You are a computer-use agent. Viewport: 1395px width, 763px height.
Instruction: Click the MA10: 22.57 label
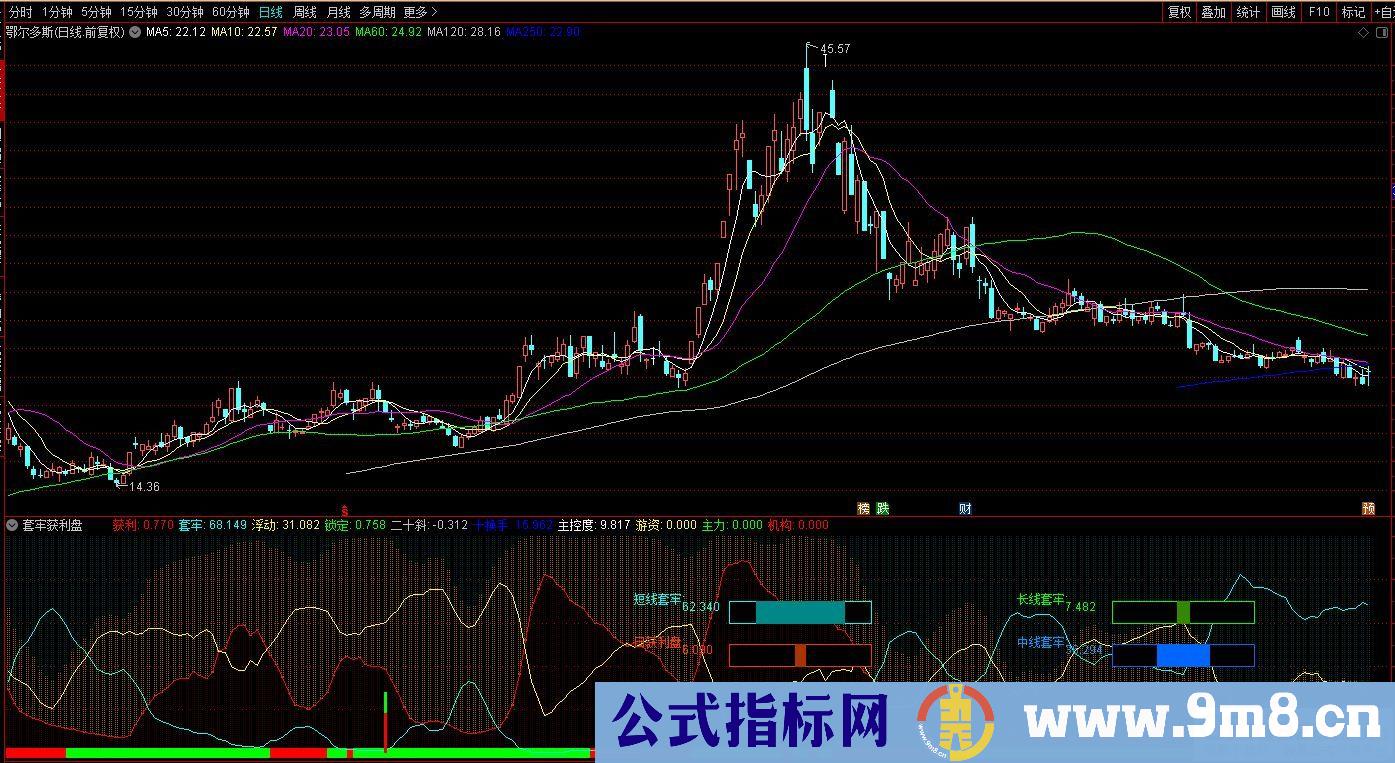tap(245, 32)
